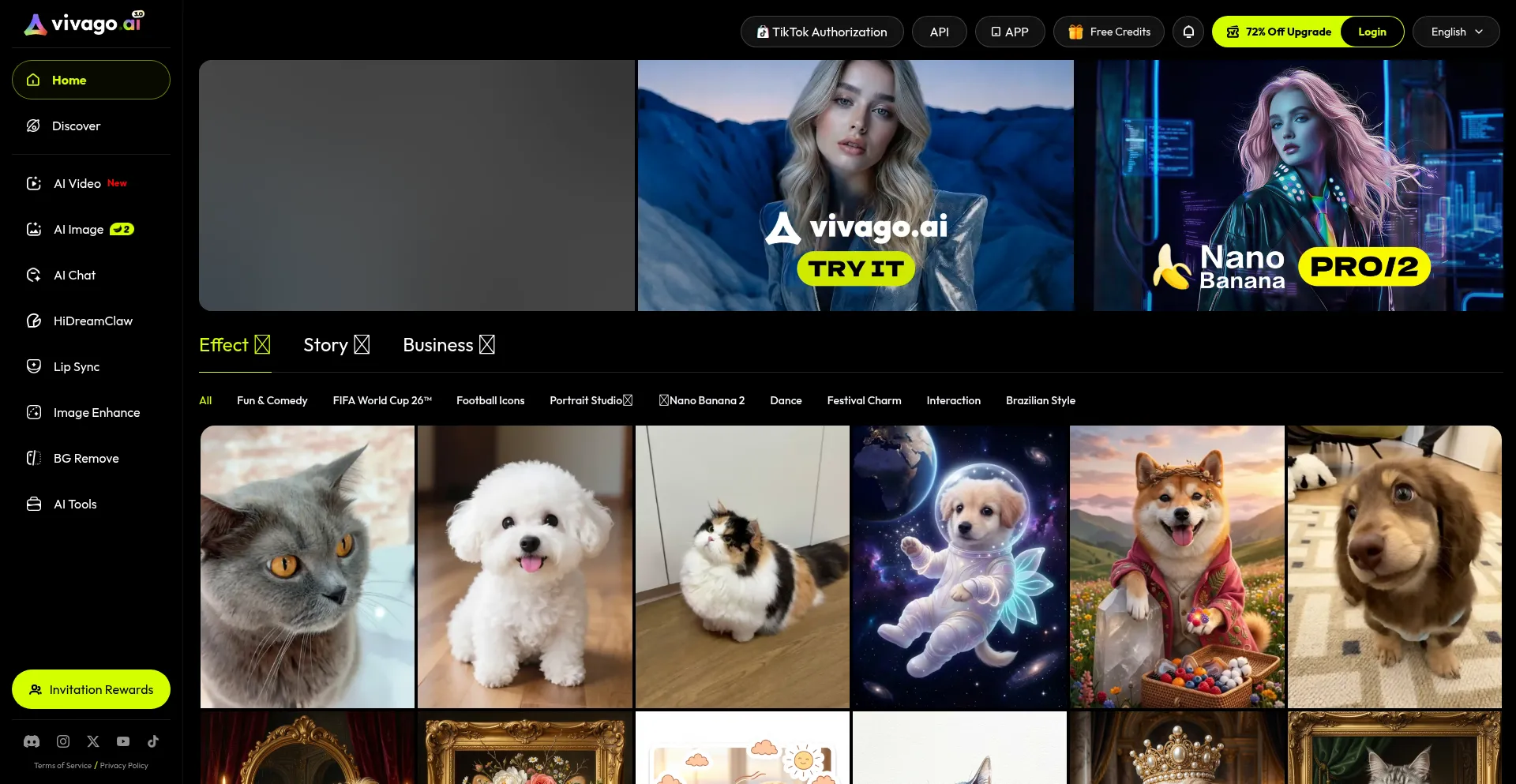Expand the English language dropdown
1516x784 pixels.
(x=1456, y=32)
